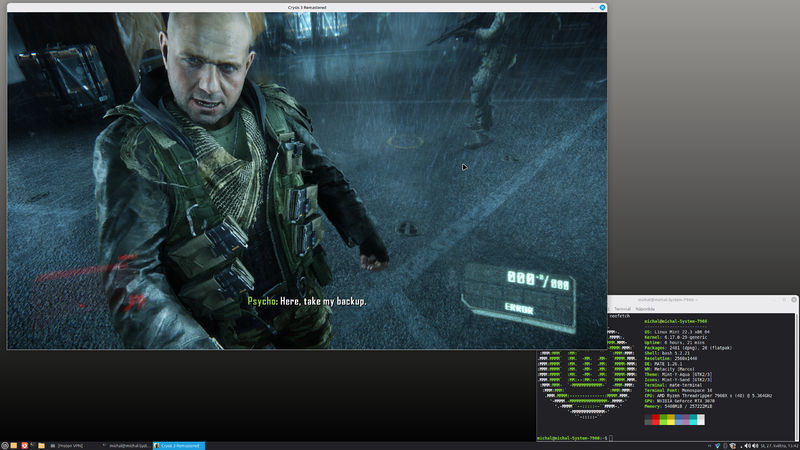Select the 'CPU: AMD Ryzen Threadripper' line
The image size is (800, 450).
tap(708, 395)
